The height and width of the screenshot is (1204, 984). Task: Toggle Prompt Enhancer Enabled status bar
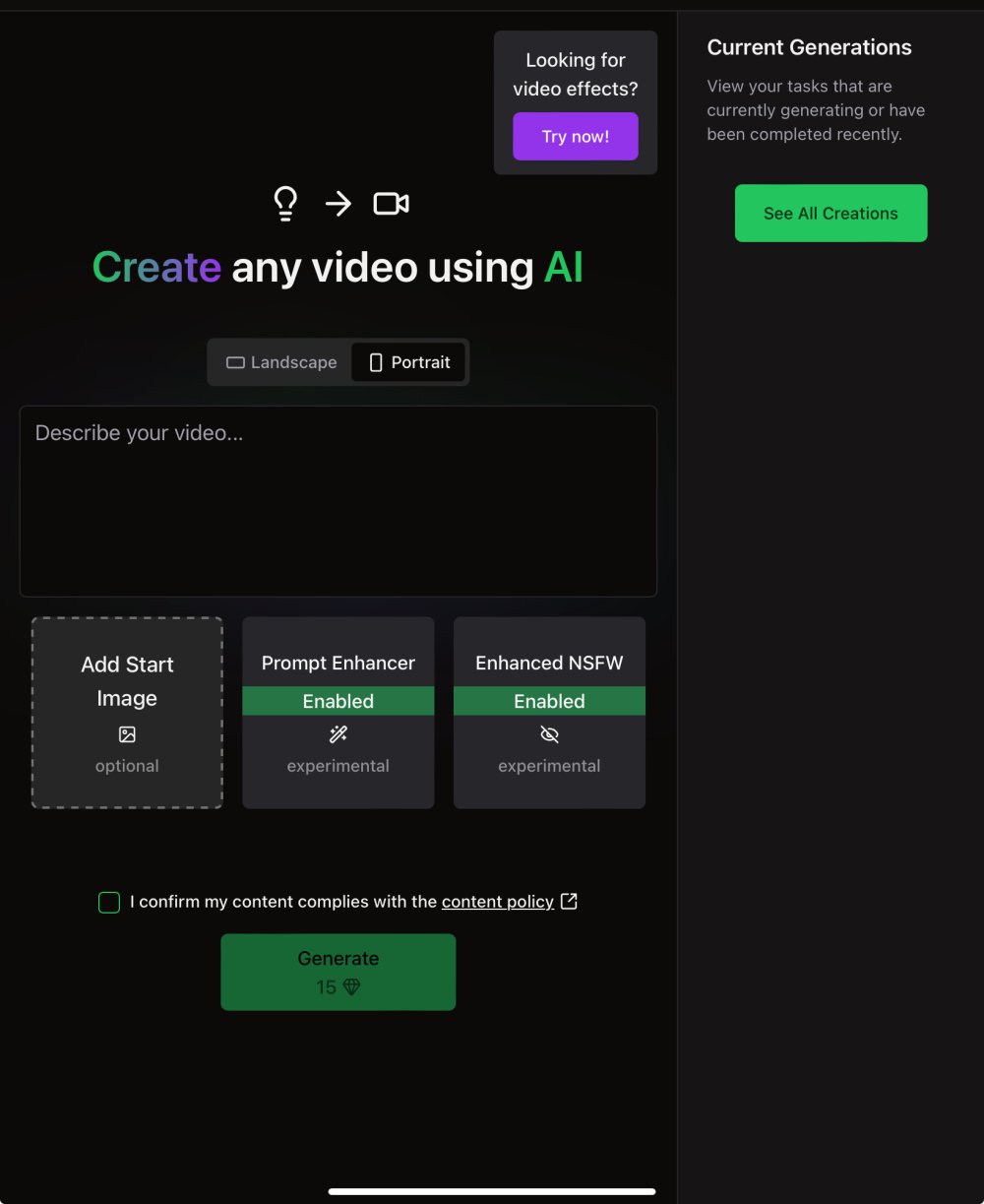coord(338,701)
